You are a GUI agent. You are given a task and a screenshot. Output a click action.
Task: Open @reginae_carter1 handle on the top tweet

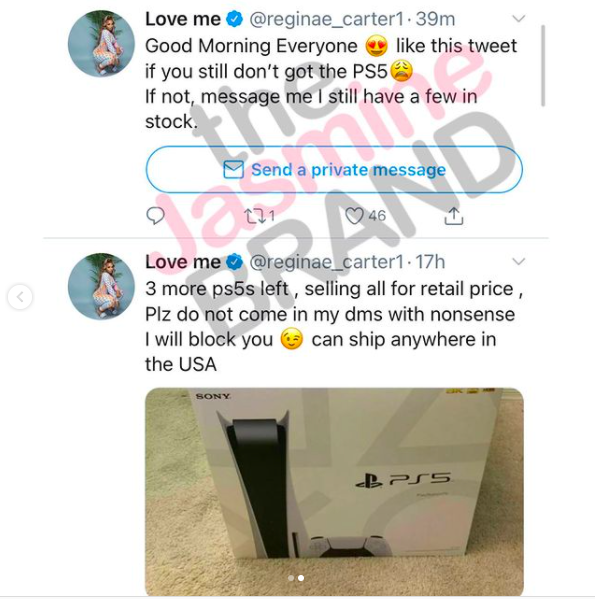(x=327, y=19)
